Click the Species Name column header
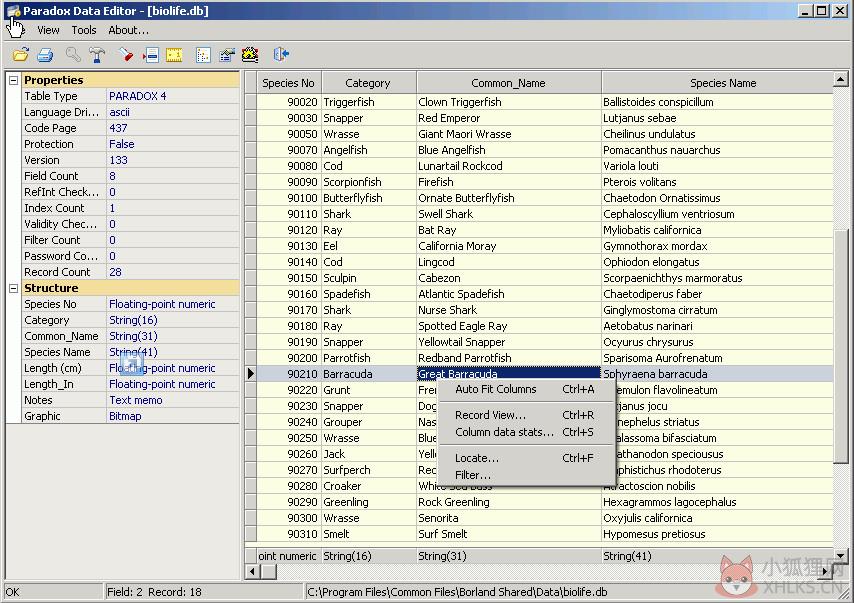The image size is (854, 603). 717,83
